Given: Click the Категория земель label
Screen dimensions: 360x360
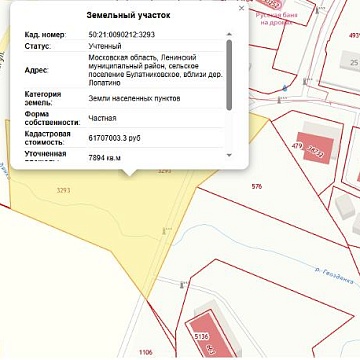Looking at the screenshot, I should [x=43, y=99].
